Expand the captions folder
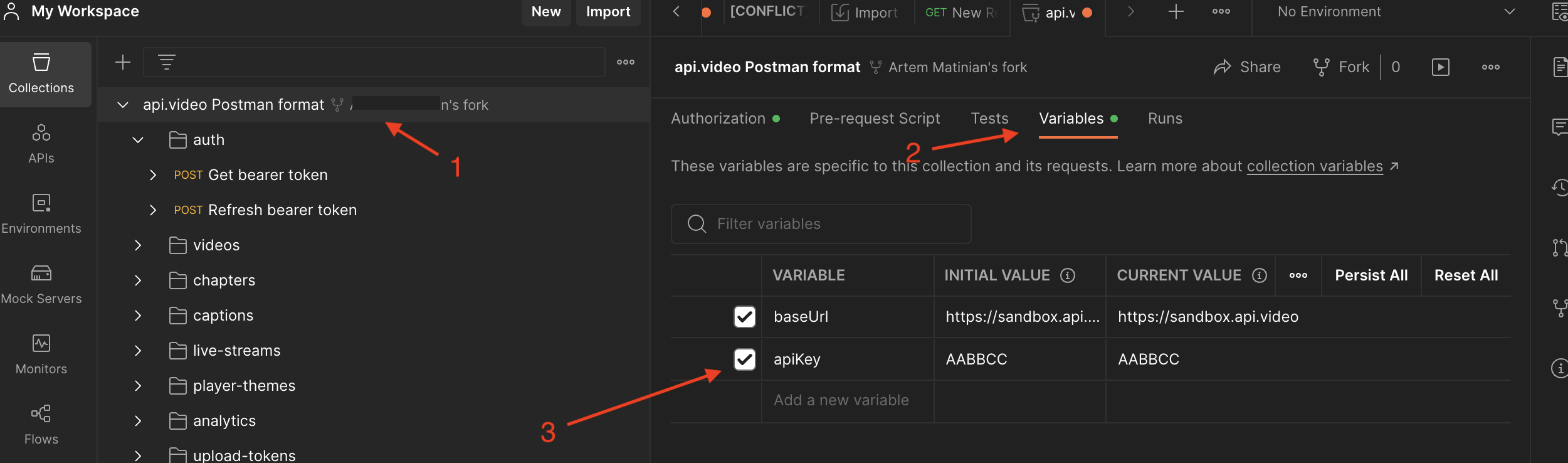Screen dimensions: 1568x463 [138, 316]
